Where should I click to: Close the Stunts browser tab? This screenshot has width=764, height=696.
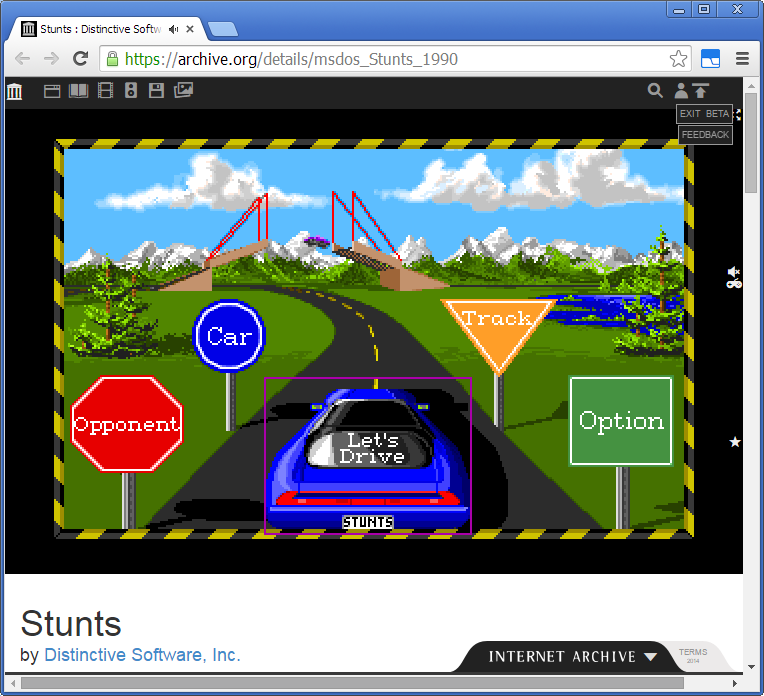190,29
